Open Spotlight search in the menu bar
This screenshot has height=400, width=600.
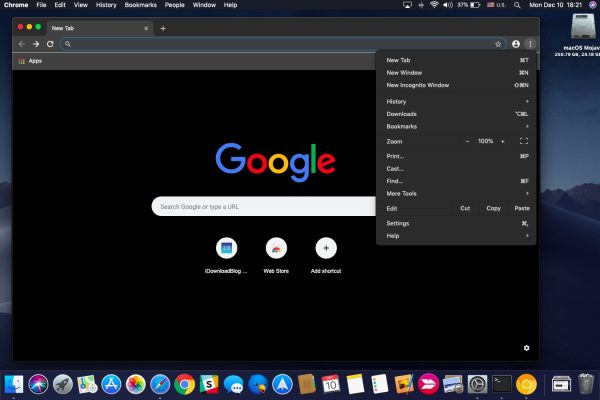[517, 5]
